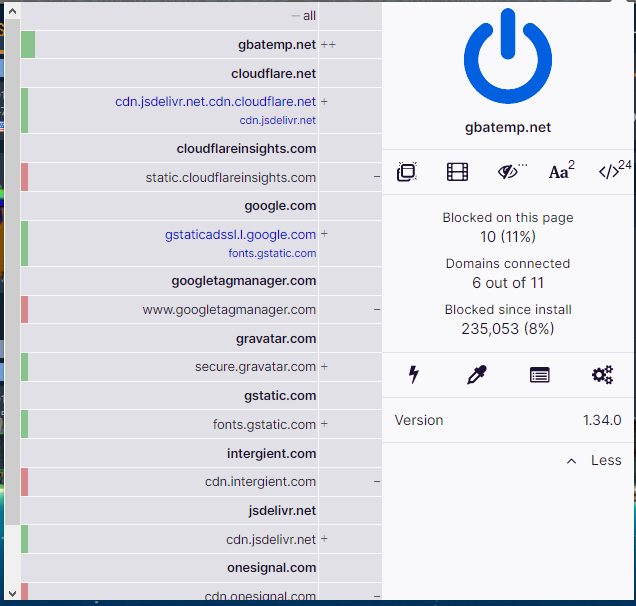The width and height of the screenshot is (636, 606).
Task: Click rule cell for static.cloudflareinsights.com
Action: (350, 177)
